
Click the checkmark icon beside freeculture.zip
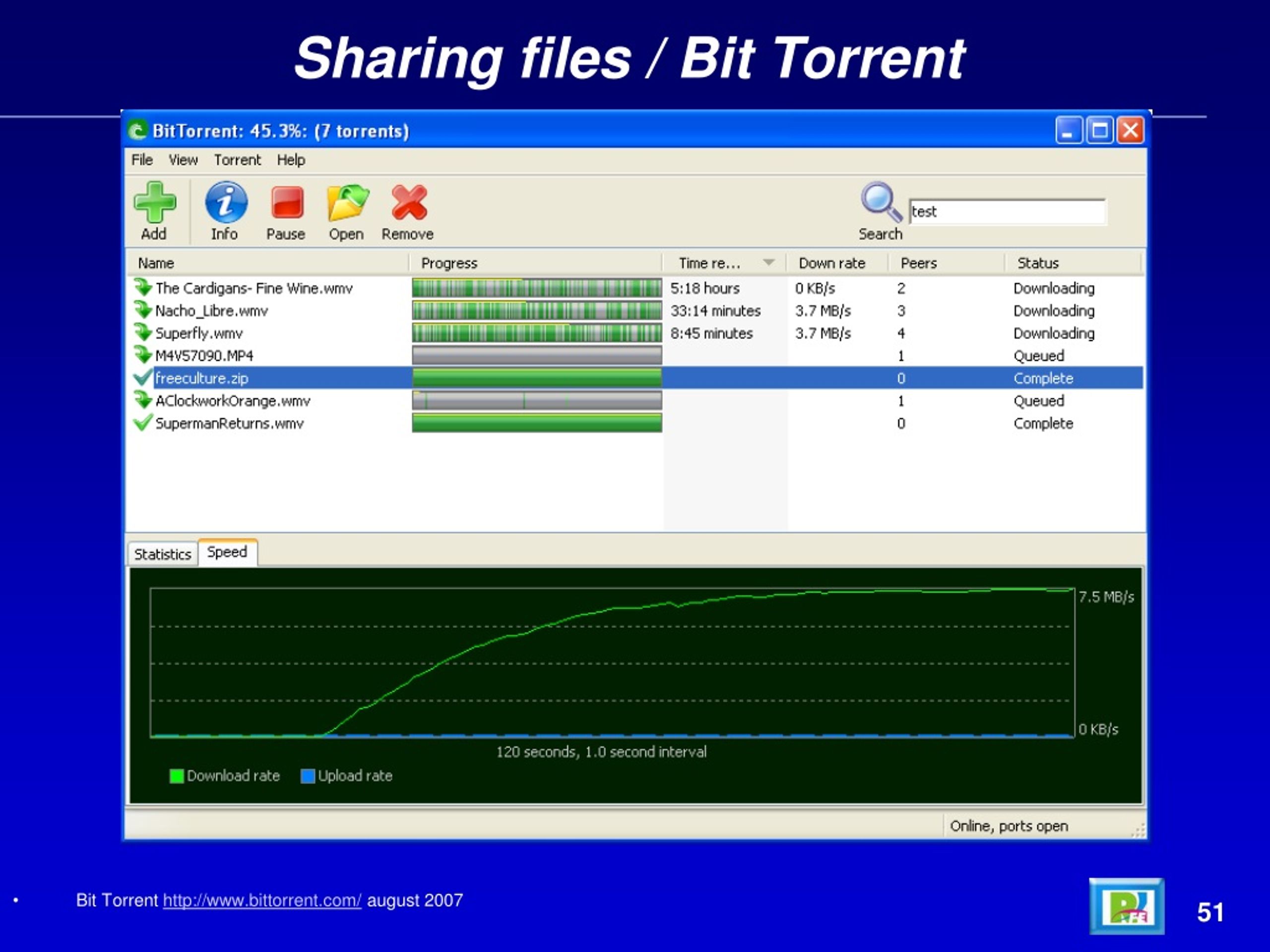(x=142, y=377)
